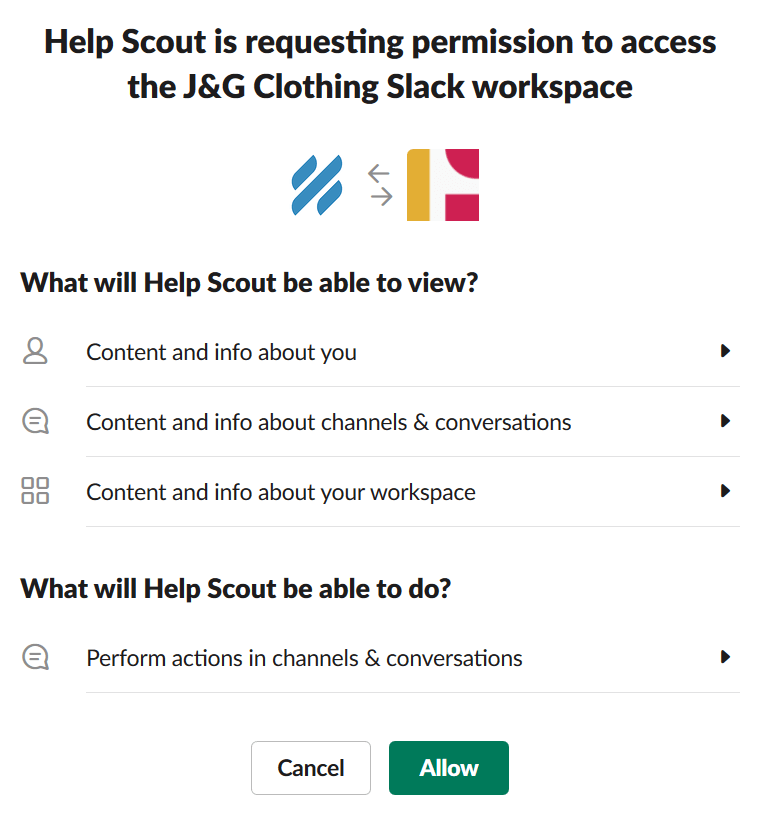Expand arrow for channels & conversations content

click(726, 421)
